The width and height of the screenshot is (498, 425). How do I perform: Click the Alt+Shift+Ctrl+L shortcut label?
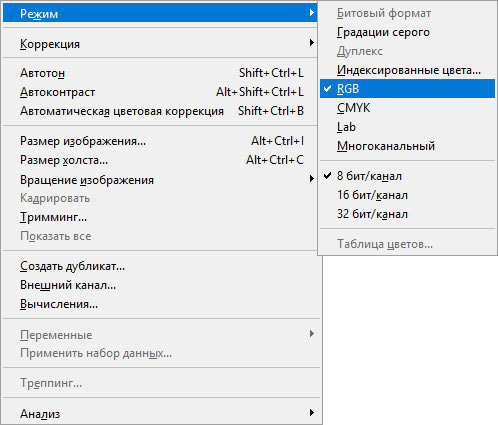click(x=260, y=92)
